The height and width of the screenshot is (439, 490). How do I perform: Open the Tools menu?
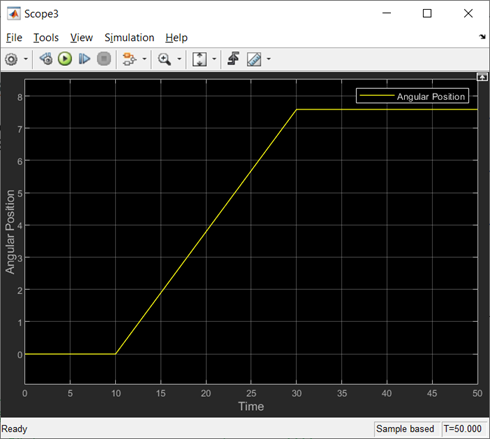46,38
